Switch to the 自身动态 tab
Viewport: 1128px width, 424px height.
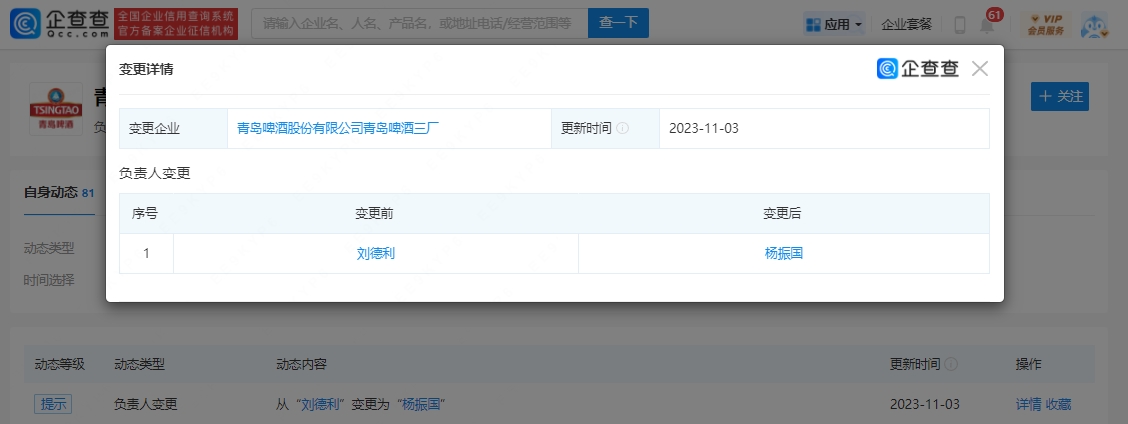tap(59, 193)
